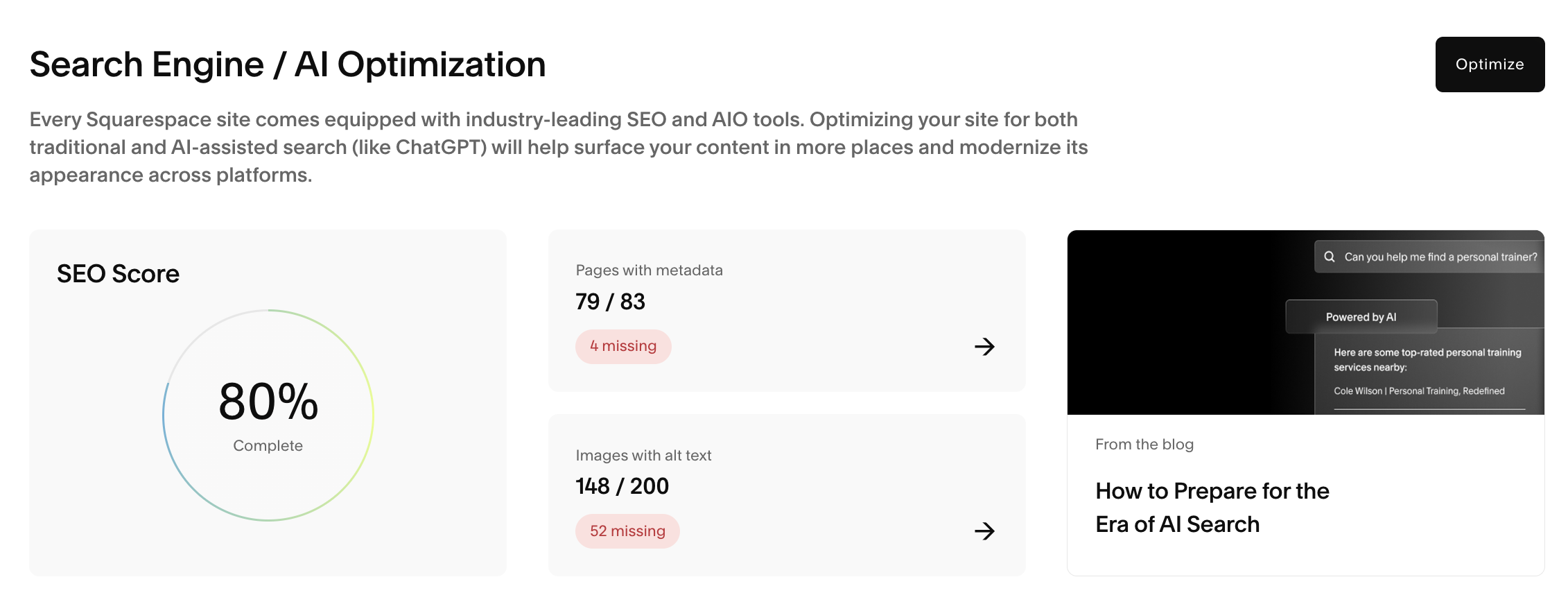Select the SEO Score heading
Image resolution: width=1568 pixels, height=602 pixels.
118,274
